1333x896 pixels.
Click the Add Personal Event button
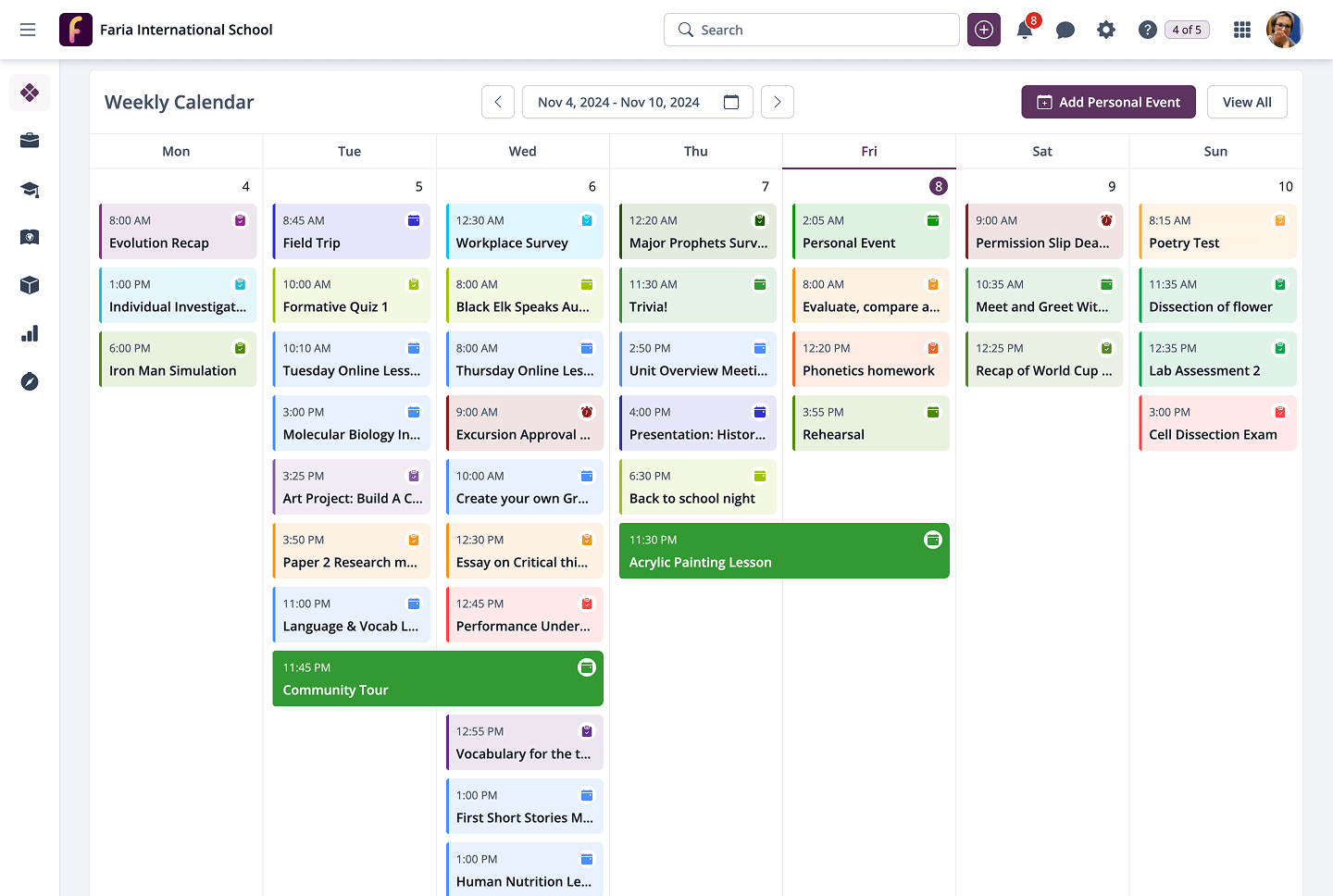tap(1108, 102)
